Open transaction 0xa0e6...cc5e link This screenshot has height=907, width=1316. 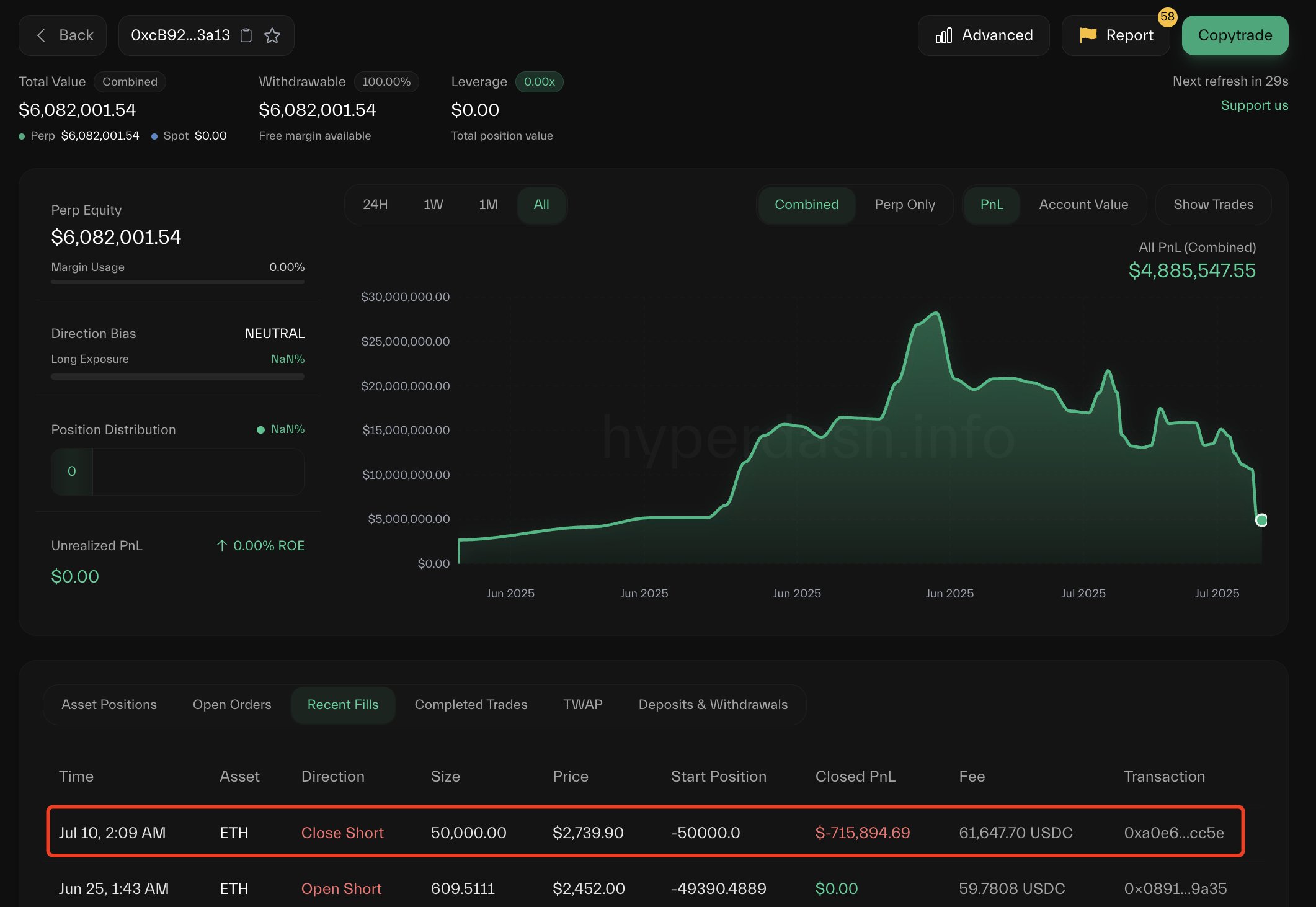[1173, 833]
